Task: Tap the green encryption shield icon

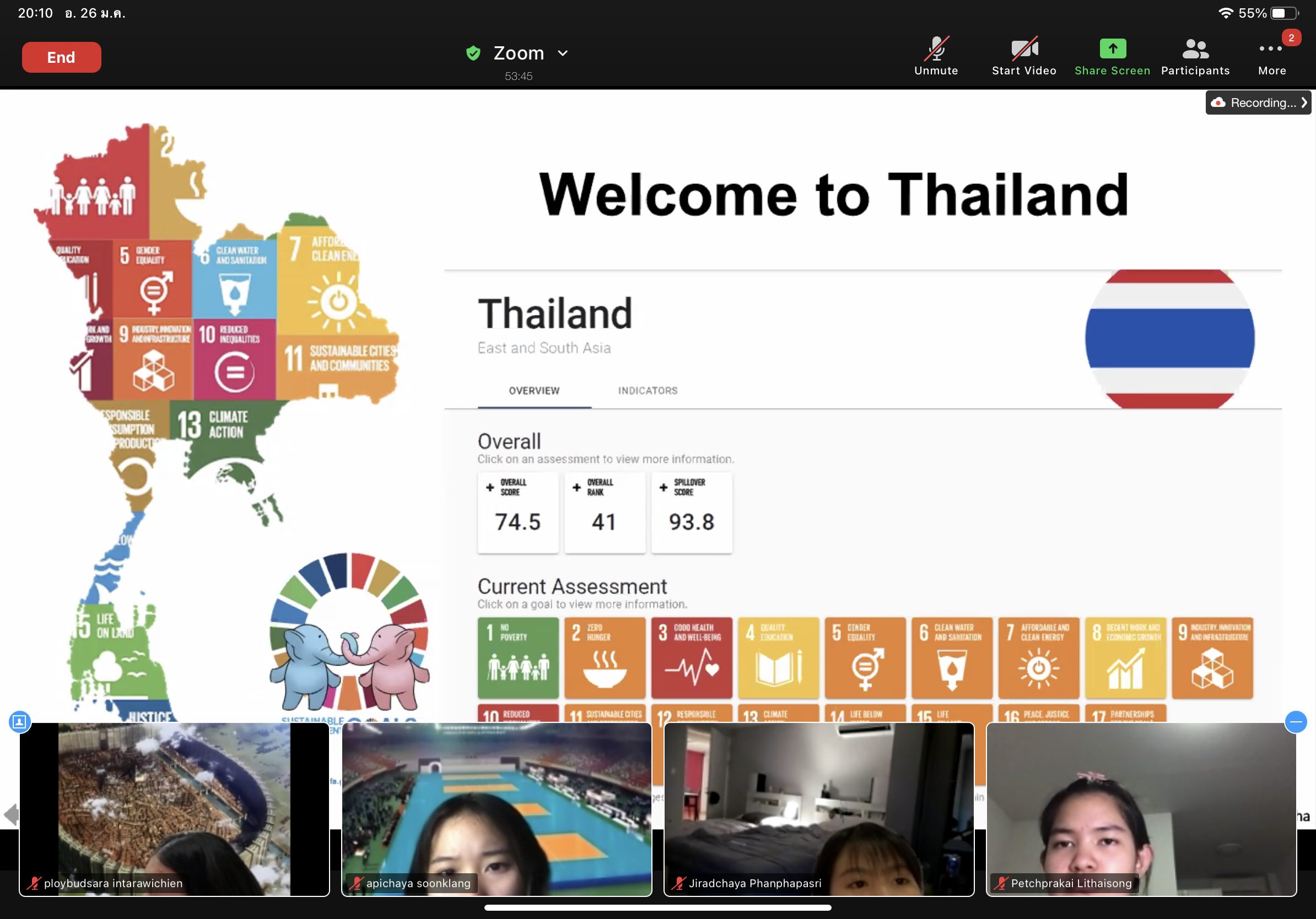Action: tap(473, 53)
